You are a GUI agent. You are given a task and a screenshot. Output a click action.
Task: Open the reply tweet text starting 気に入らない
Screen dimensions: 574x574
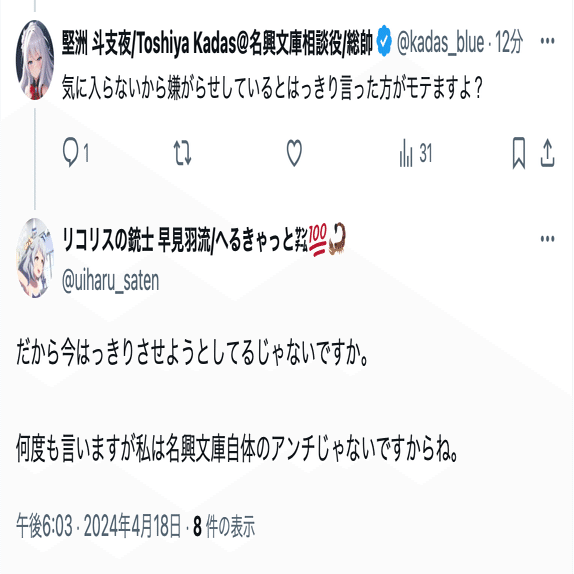click(272, 88)
